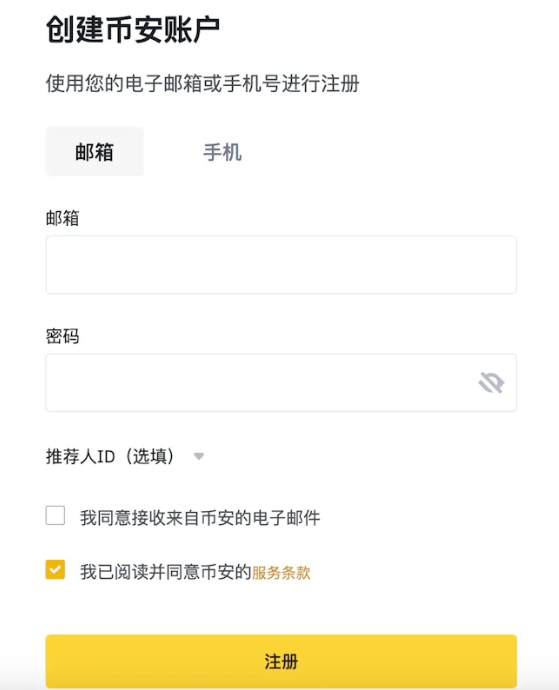This screenshot has width=559, height=690.
Task: Click the yellow 注册 button
Action: 281,661
